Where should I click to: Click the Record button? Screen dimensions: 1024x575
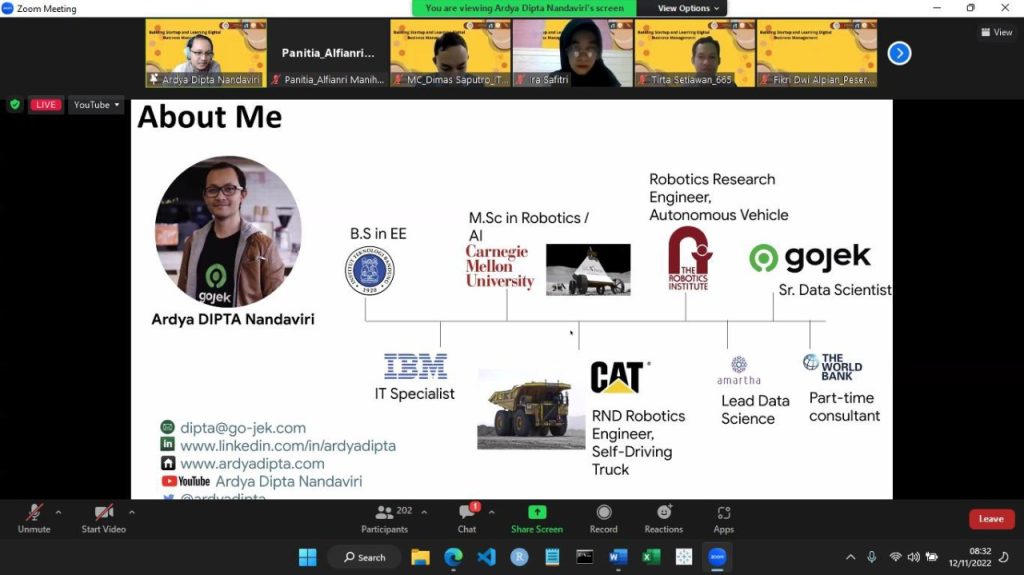(603, 519)
